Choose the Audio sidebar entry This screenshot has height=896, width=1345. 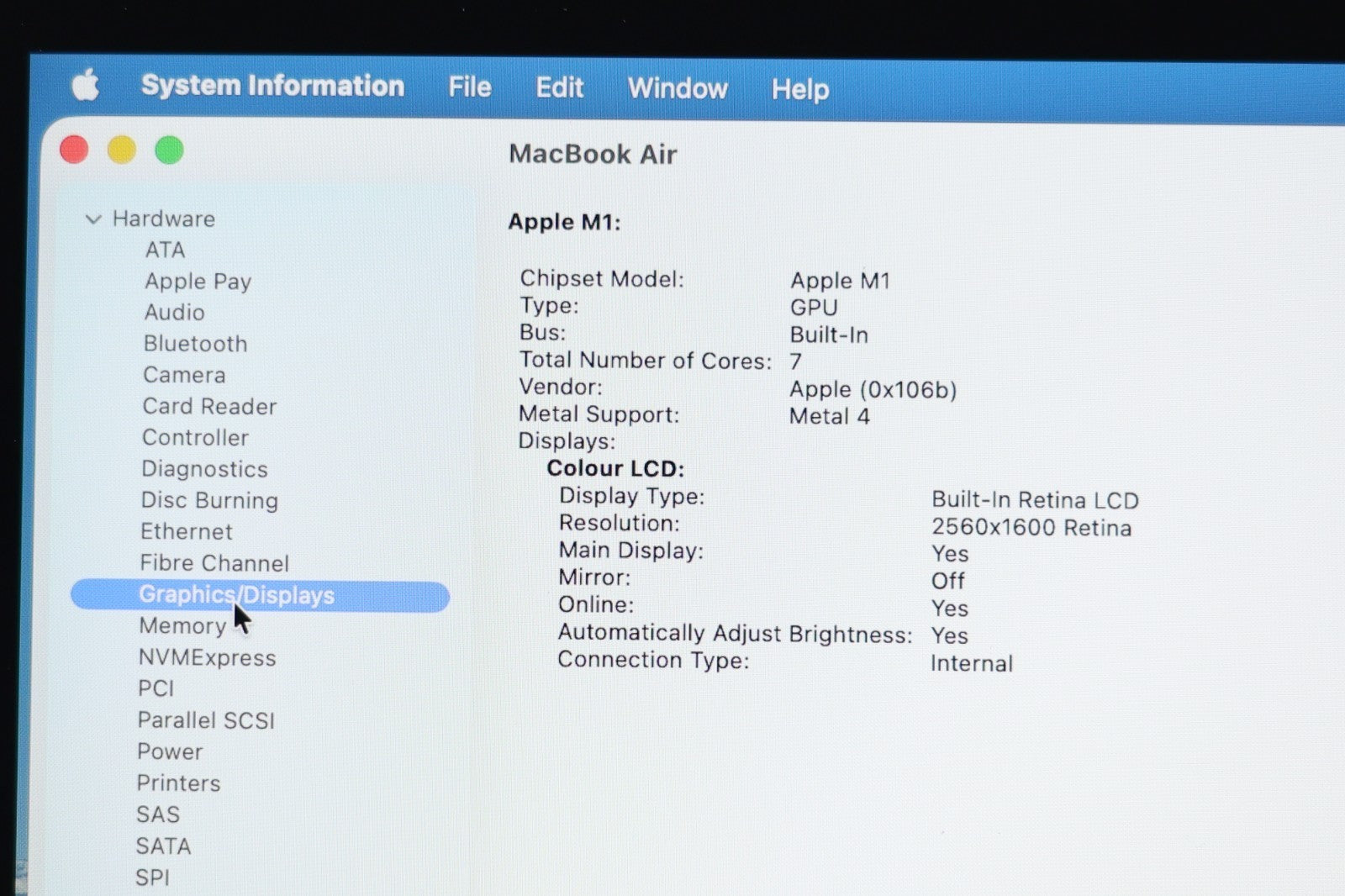click(174, 313)
